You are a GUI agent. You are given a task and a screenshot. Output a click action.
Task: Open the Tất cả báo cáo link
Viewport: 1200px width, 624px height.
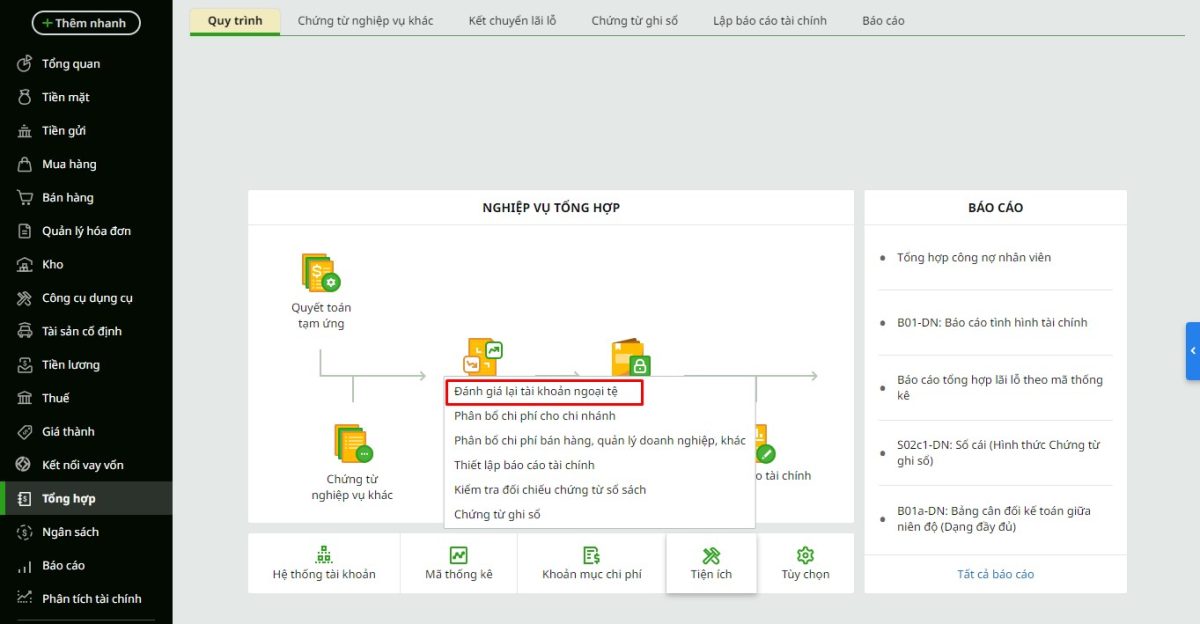(x=995, y=574)
